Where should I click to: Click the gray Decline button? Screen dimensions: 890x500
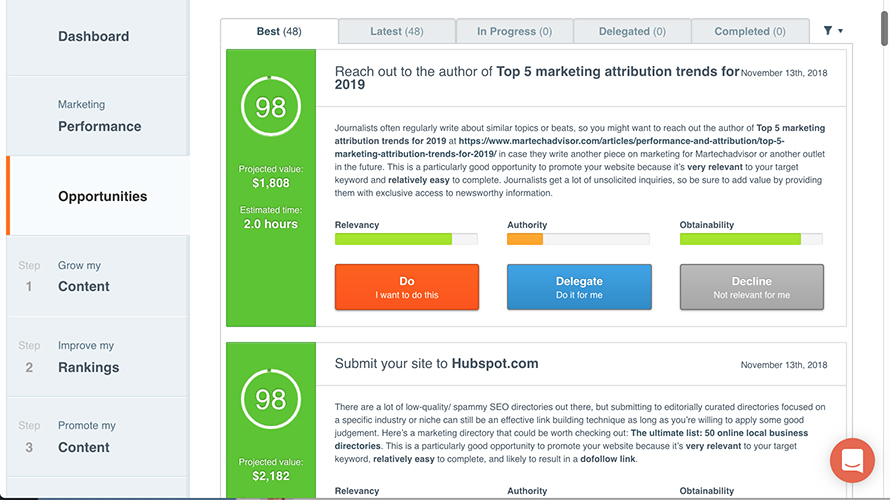pos(751,287)
